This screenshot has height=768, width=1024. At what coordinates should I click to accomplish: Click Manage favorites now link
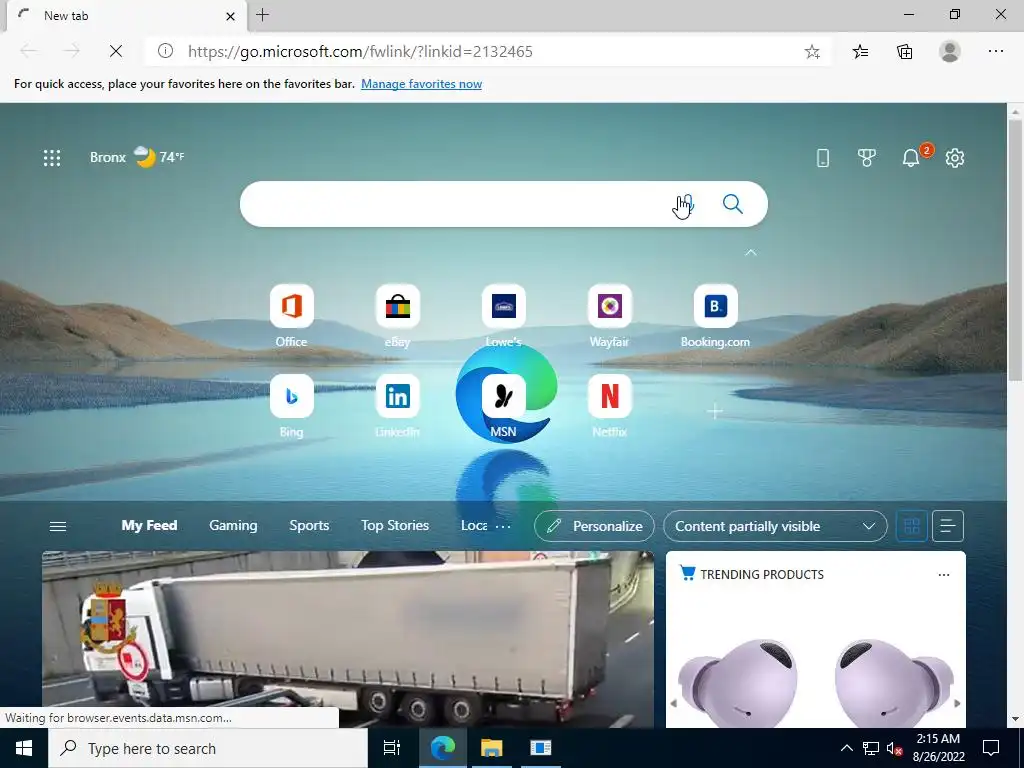pos(421,84)
